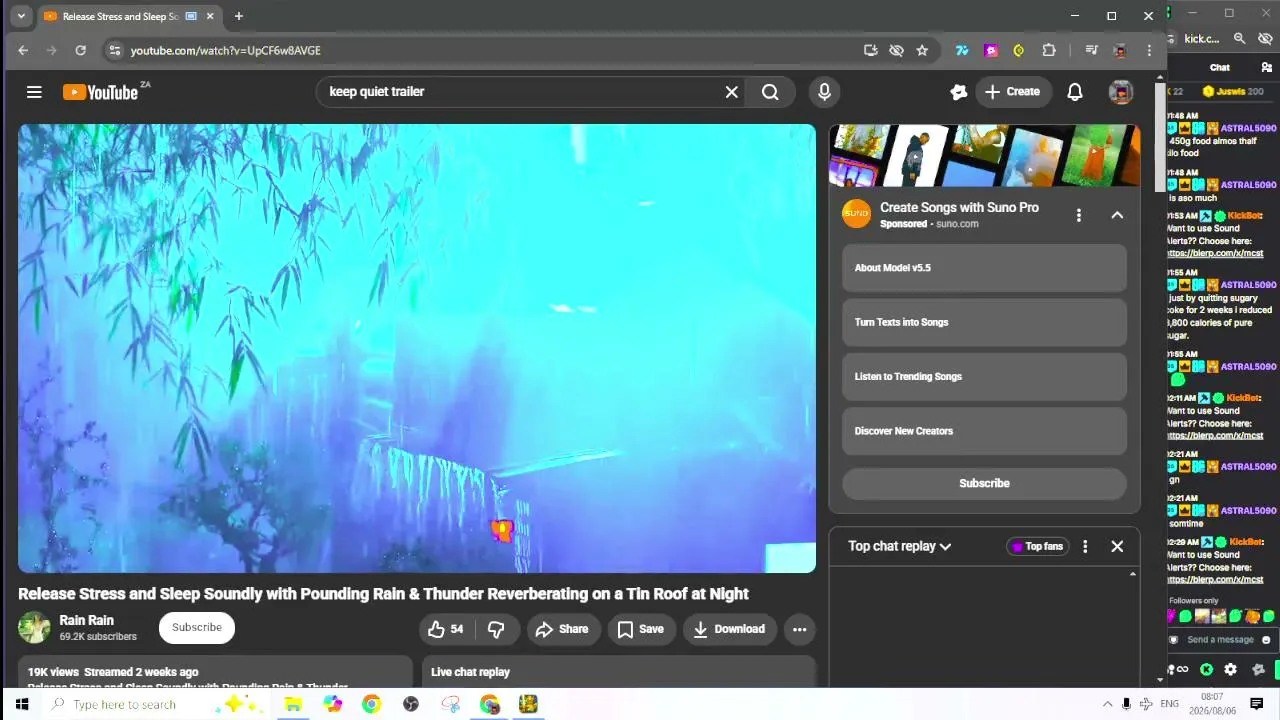
Task: Click Turn Texts into Songs ad link
Action: (x=984, y=322)
